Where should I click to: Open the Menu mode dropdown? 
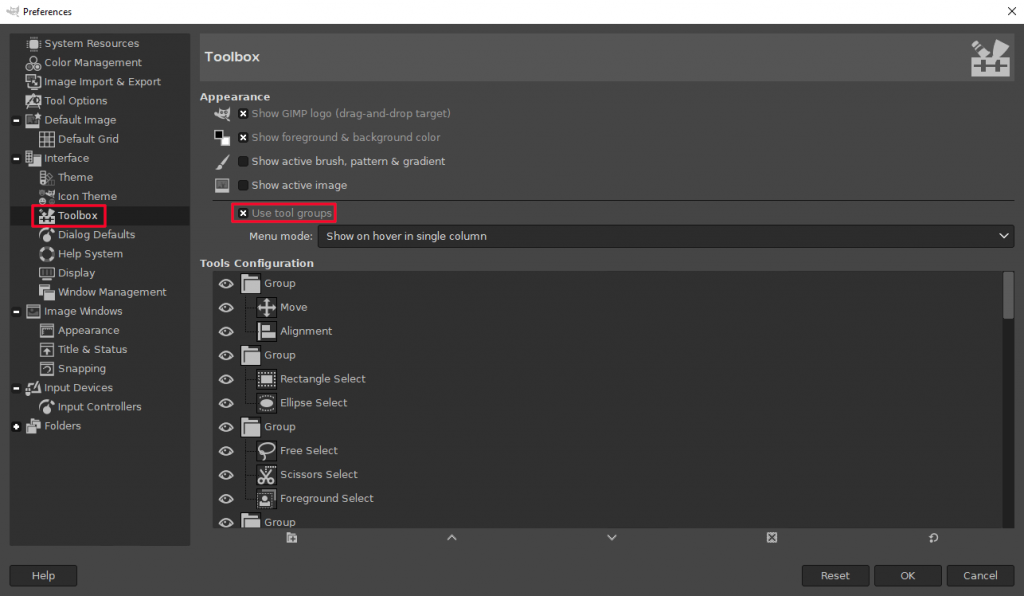click(x=665, y=236)
